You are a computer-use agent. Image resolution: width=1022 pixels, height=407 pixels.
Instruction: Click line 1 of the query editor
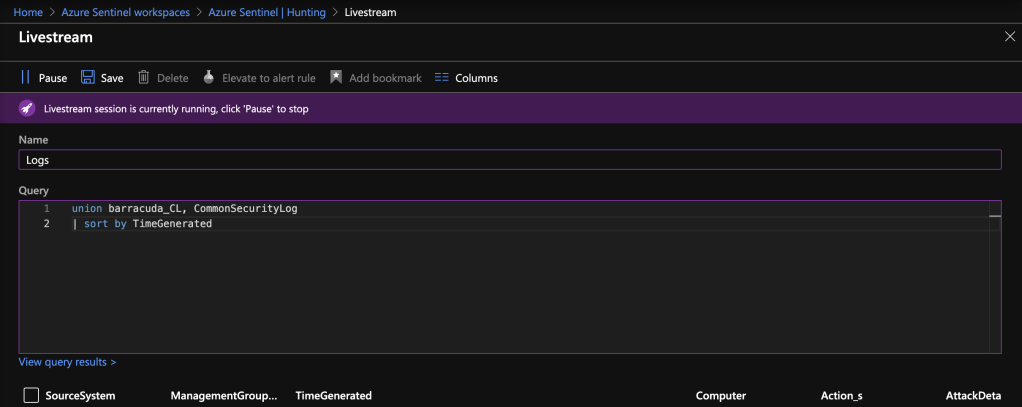point(185,208)
